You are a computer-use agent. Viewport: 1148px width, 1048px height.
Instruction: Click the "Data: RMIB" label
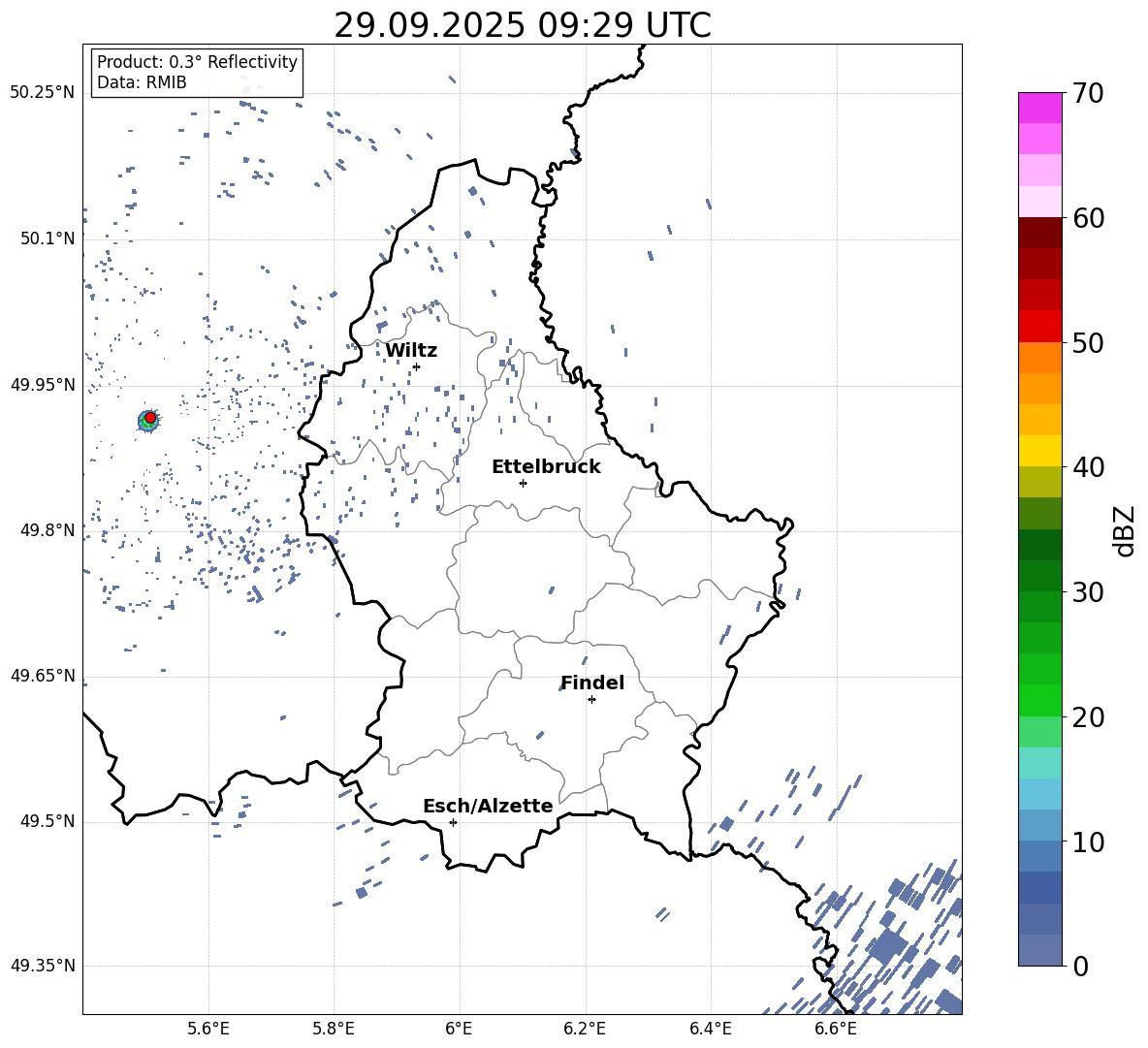click(142, 82)
